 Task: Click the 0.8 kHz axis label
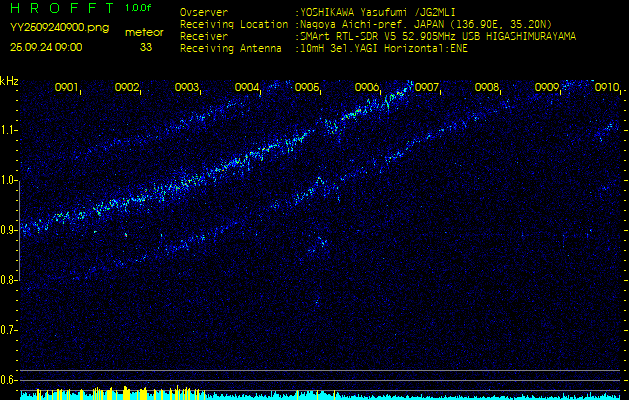pos(7,280)
